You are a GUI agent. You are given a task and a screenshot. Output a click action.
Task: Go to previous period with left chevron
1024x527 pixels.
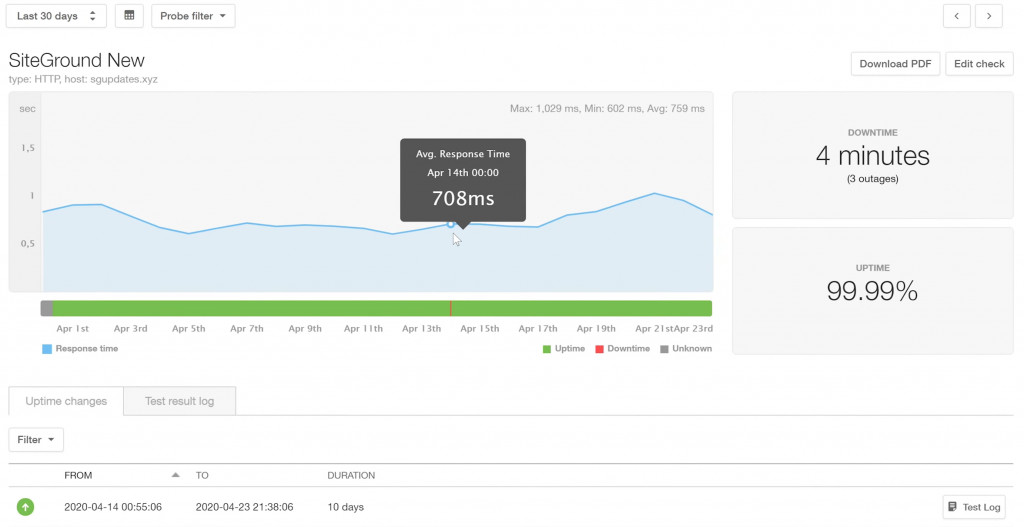tap(957, 16)
